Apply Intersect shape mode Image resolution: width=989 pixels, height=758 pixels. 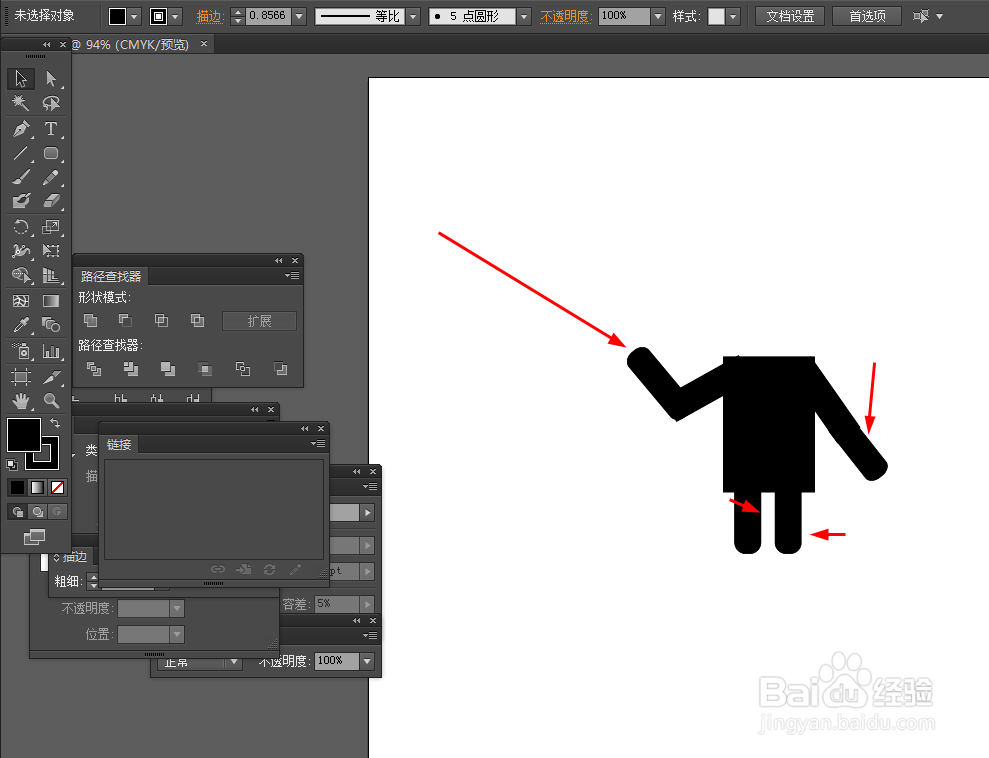click(x=161, y=320)
